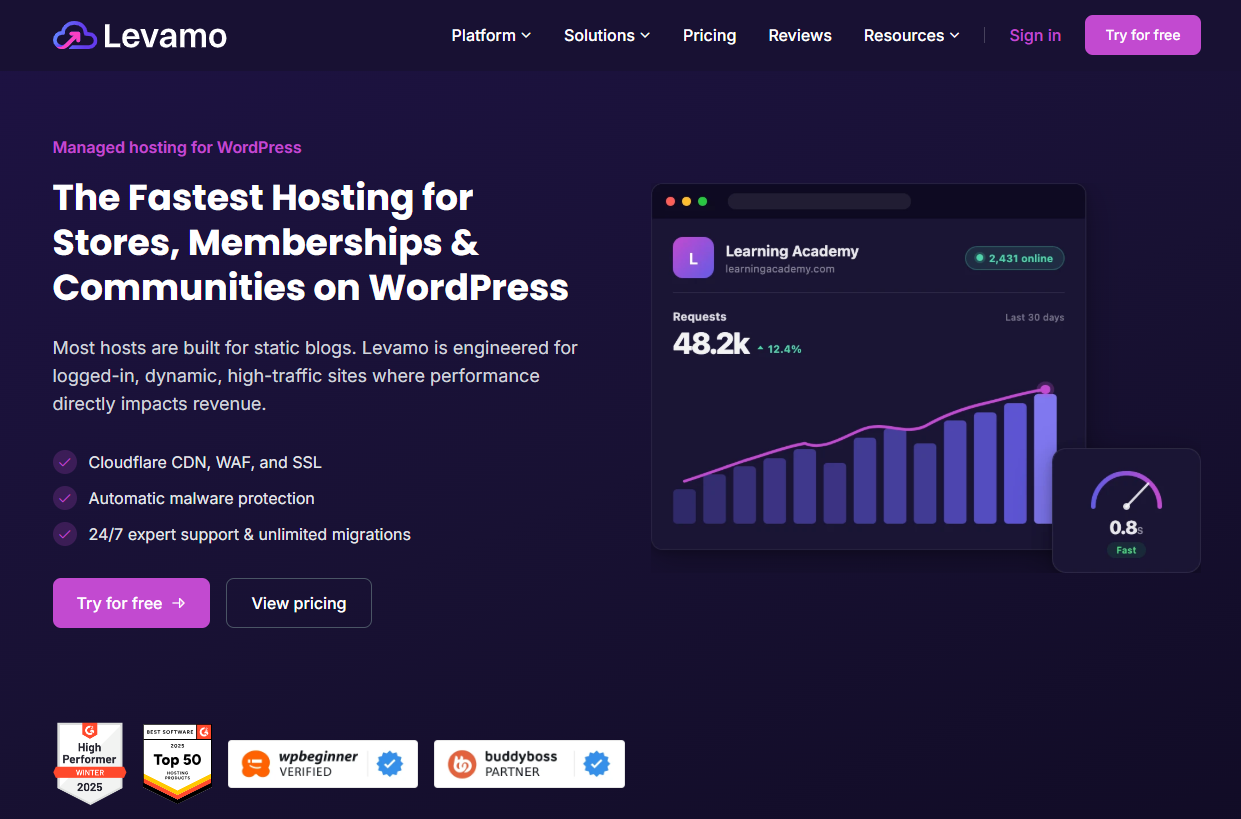This screenshot has width=1241, height=819.
Task: Click the green Fast label
Action: pyautogui.click(x=1126, y=550)
